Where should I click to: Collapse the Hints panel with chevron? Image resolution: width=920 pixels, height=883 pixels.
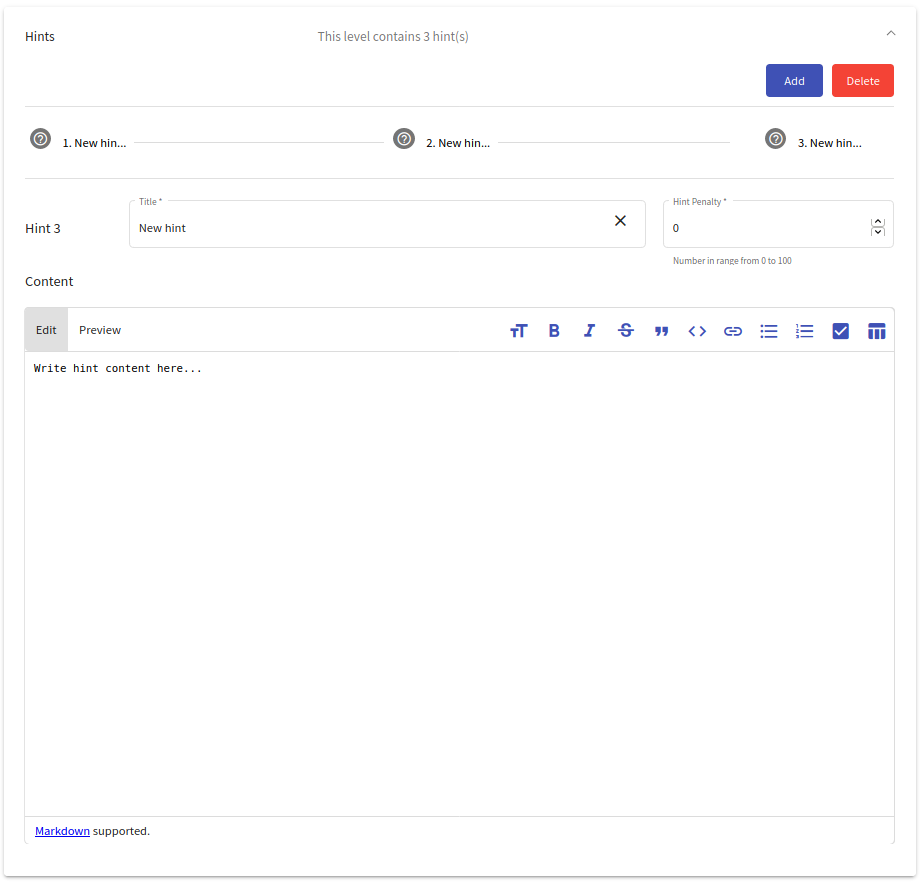891,33
